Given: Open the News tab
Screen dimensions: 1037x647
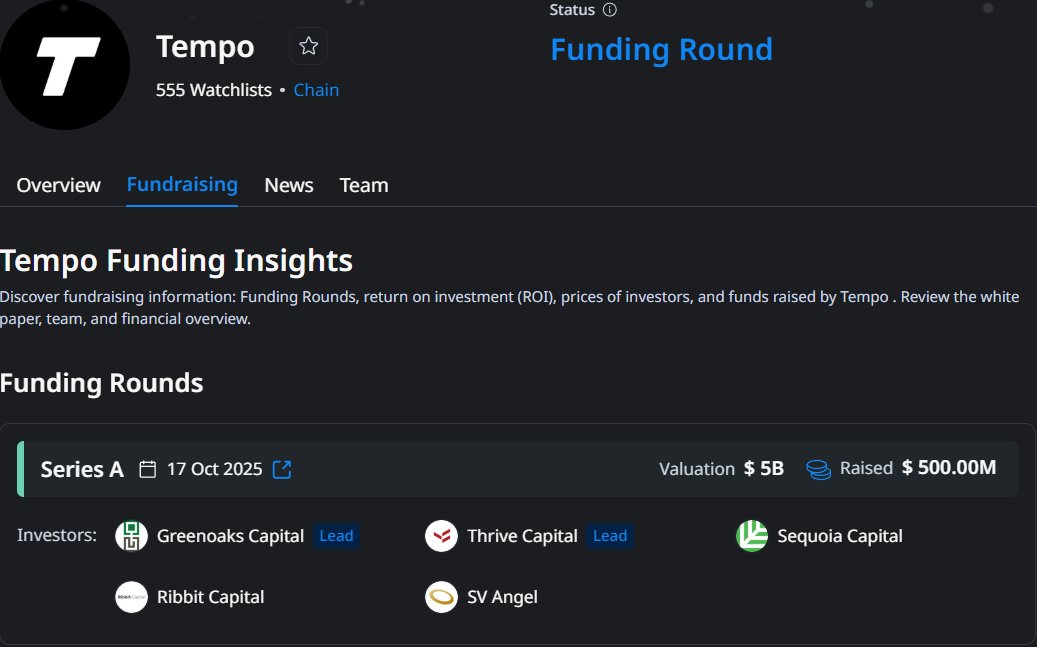Looking at the screenshot, I should click(x=289, y=185).
